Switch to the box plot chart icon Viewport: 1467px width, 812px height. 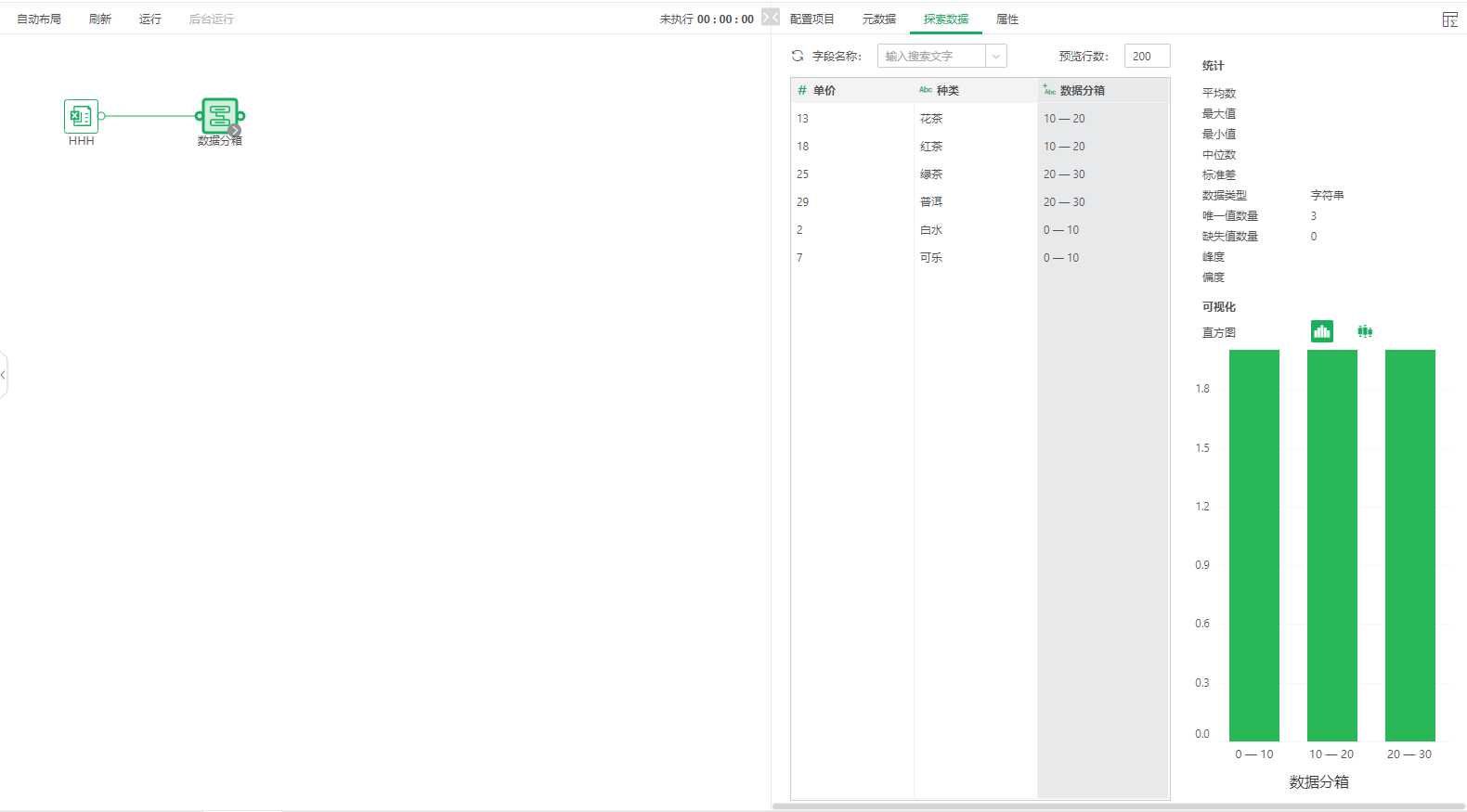pos(1365,331)
